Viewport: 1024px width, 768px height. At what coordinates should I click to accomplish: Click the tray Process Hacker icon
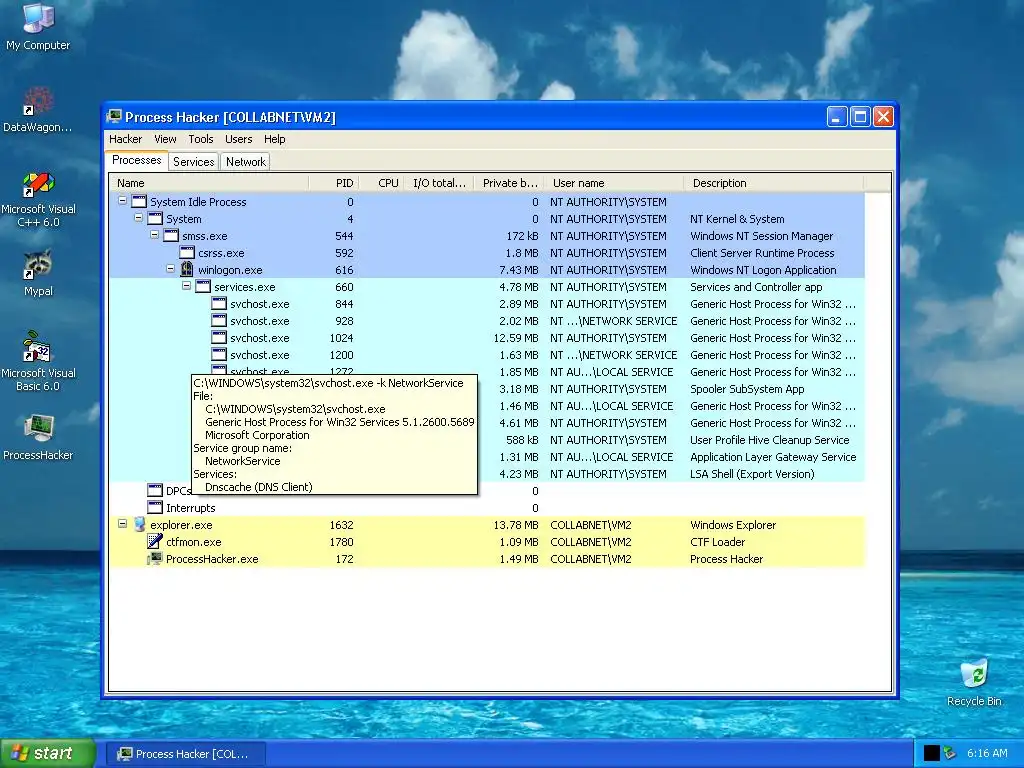click(x=950, y=753)
